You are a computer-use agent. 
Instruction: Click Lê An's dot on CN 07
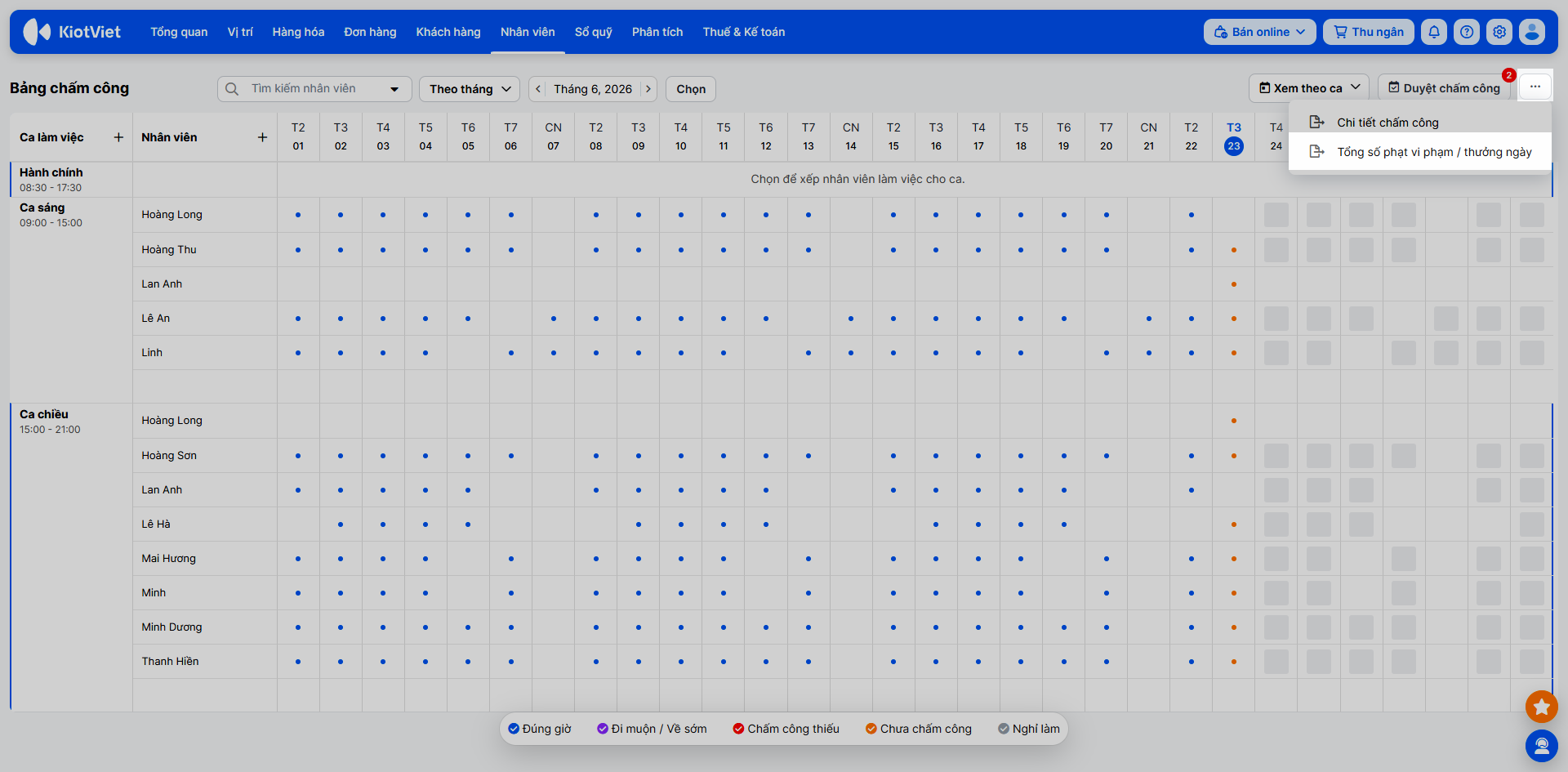tap(554, 319)
